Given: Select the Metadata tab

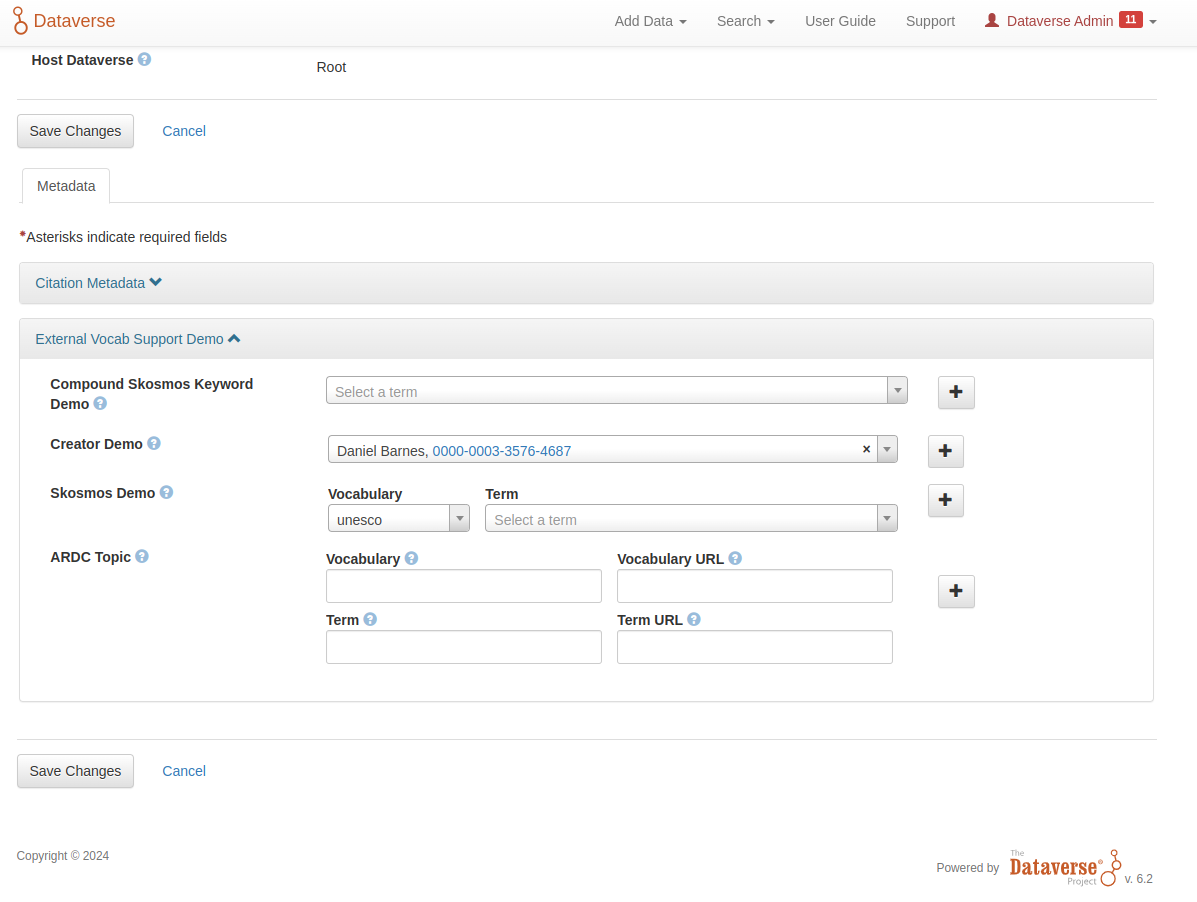Looking at the screenshot, I should (66, 186).
